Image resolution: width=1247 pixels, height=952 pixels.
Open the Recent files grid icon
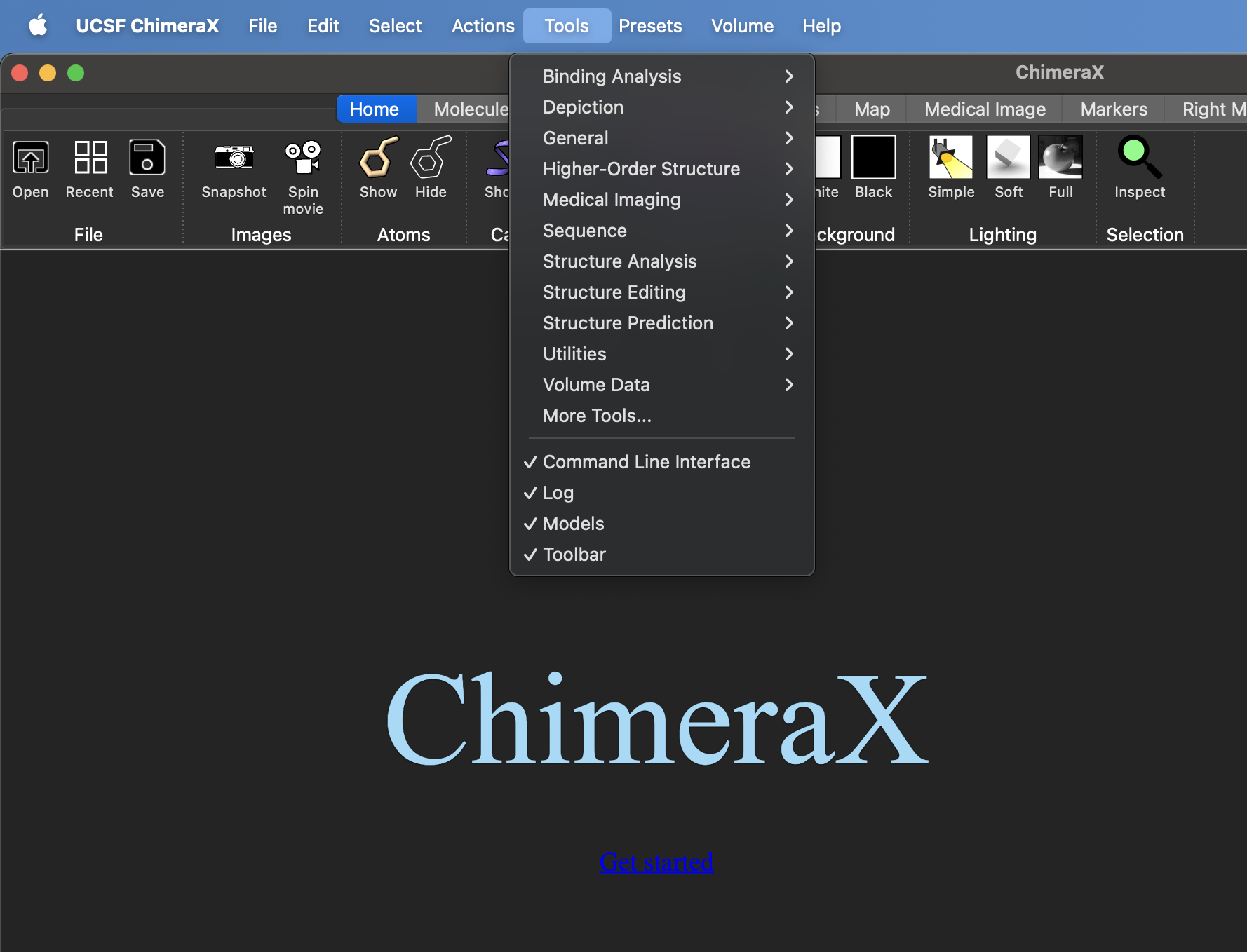[x=90, y=158]
